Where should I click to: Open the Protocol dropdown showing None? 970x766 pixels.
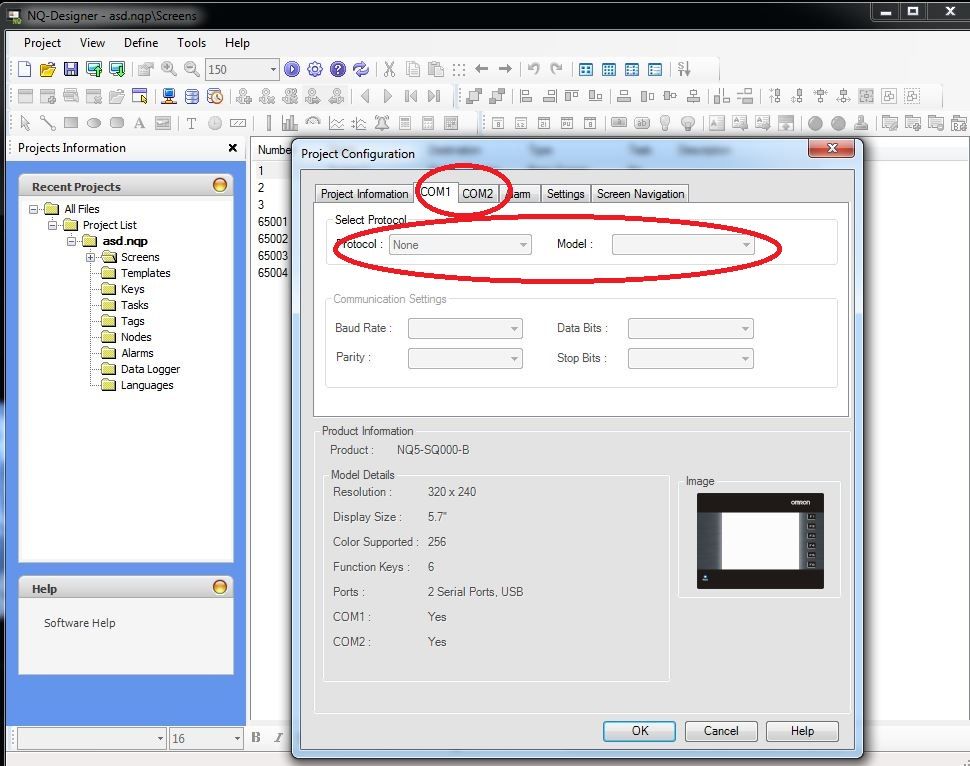(460, 245)
